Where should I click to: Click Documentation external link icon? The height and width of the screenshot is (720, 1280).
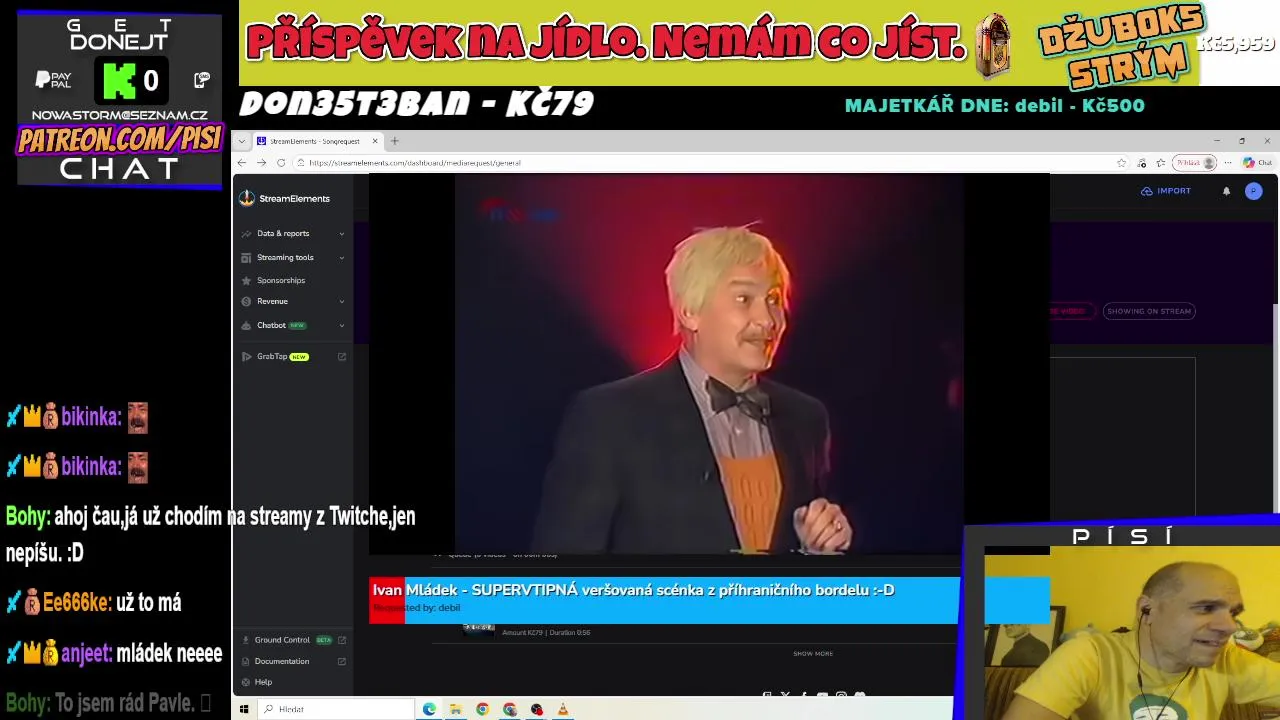click(341, 661)
